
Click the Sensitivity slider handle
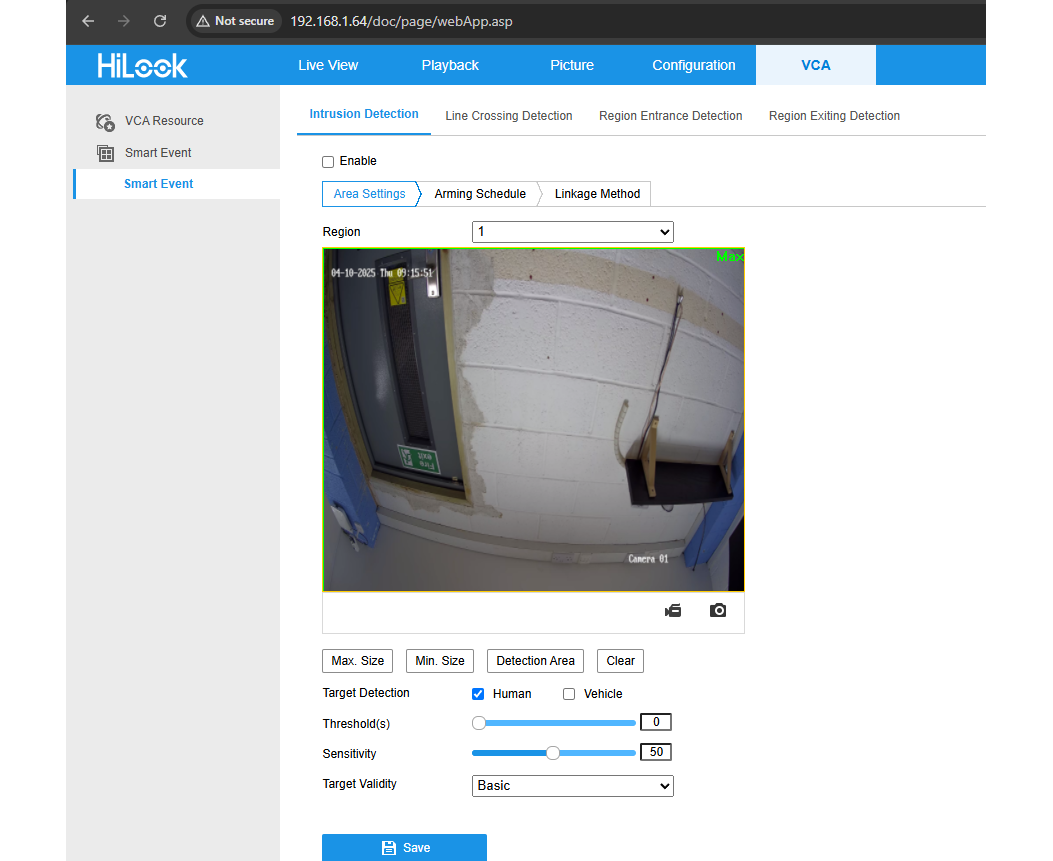(553, 753)
